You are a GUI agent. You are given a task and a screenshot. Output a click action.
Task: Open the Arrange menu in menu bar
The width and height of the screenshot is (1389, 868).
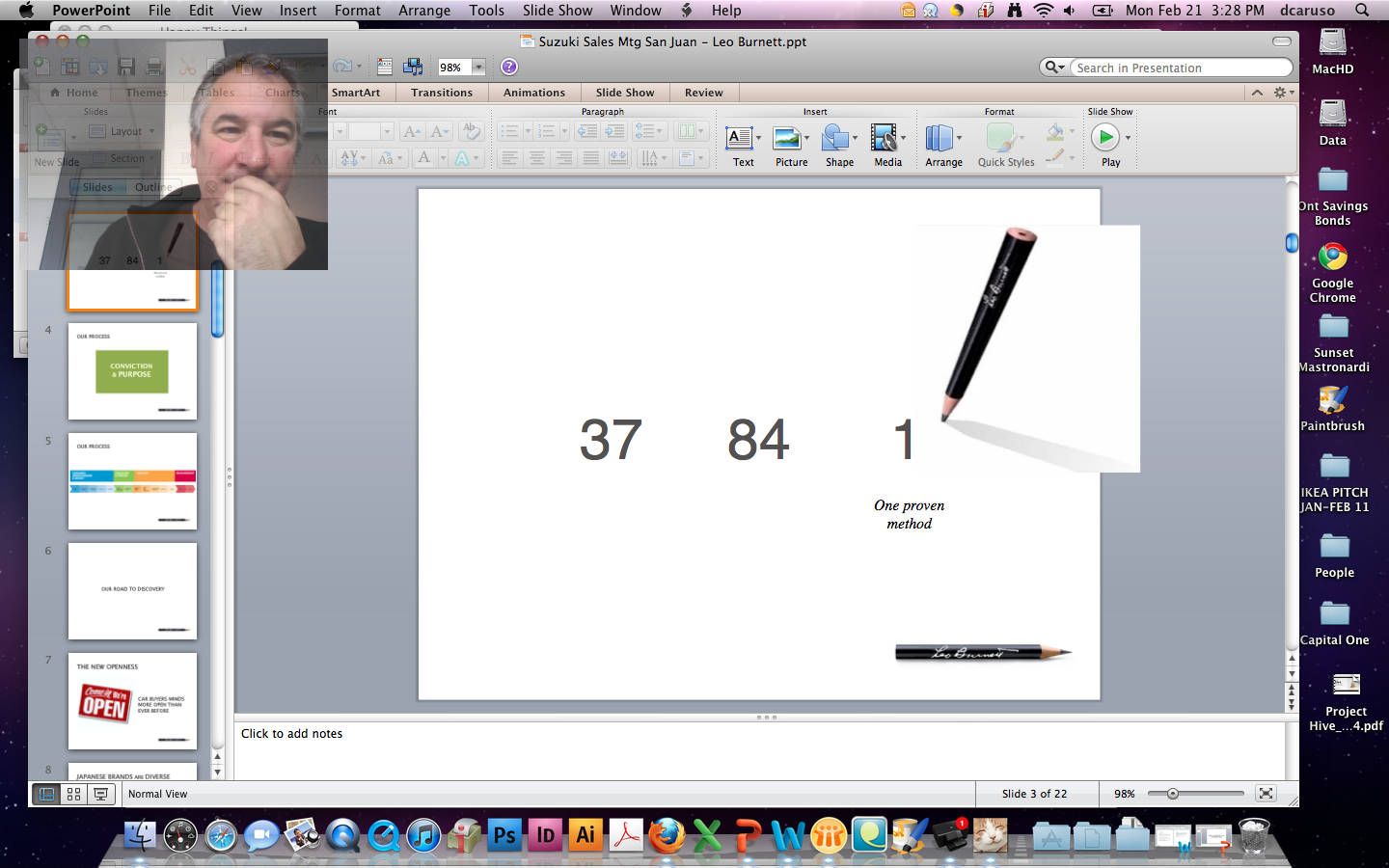[424, 11]
